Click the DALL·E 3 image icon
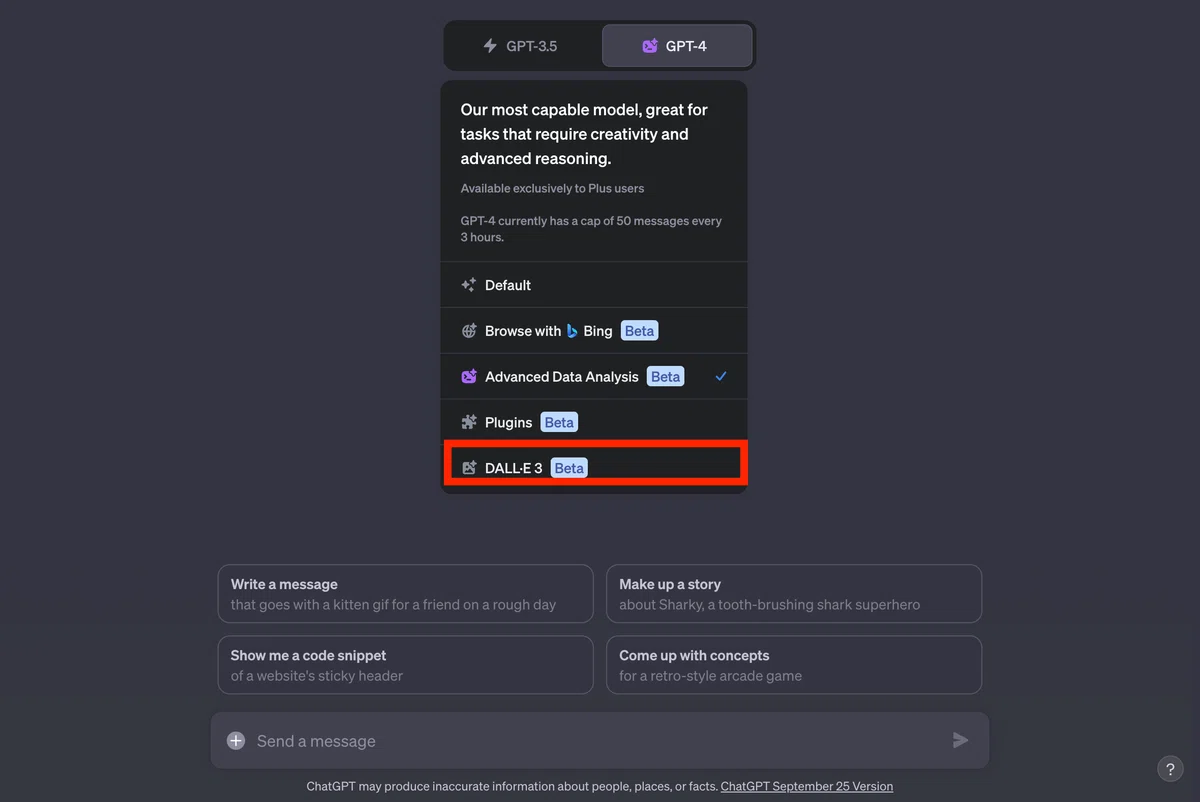 point(469,468)
